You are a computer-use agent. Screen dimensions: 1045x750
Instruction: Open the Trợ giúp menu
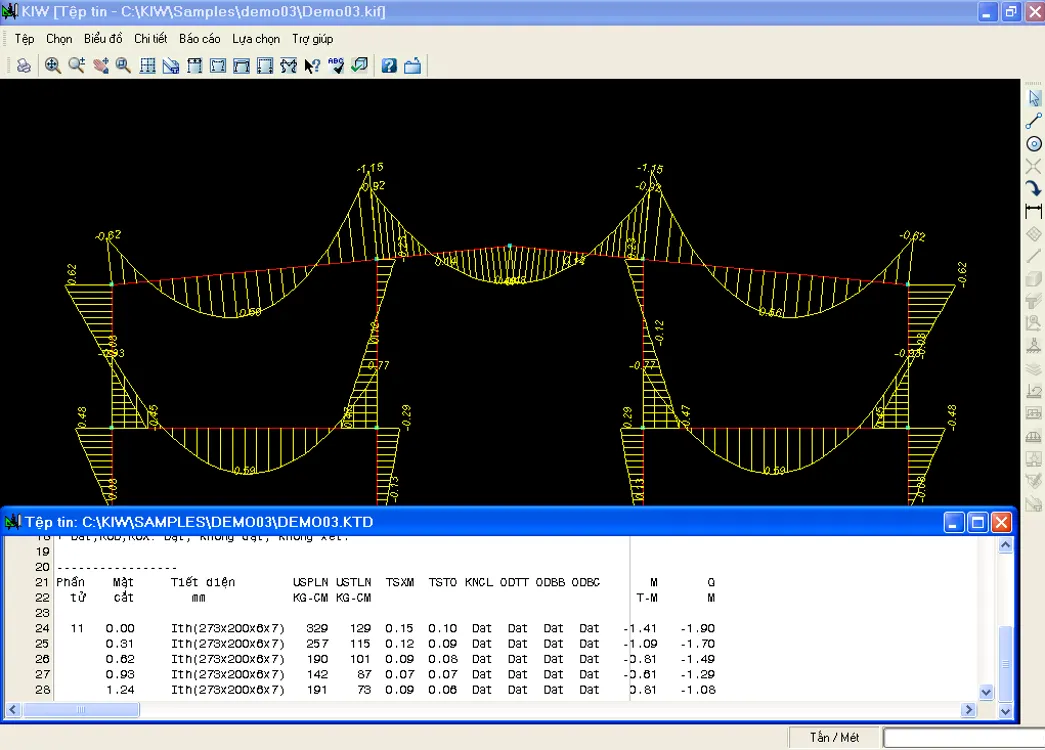point(312,39)
